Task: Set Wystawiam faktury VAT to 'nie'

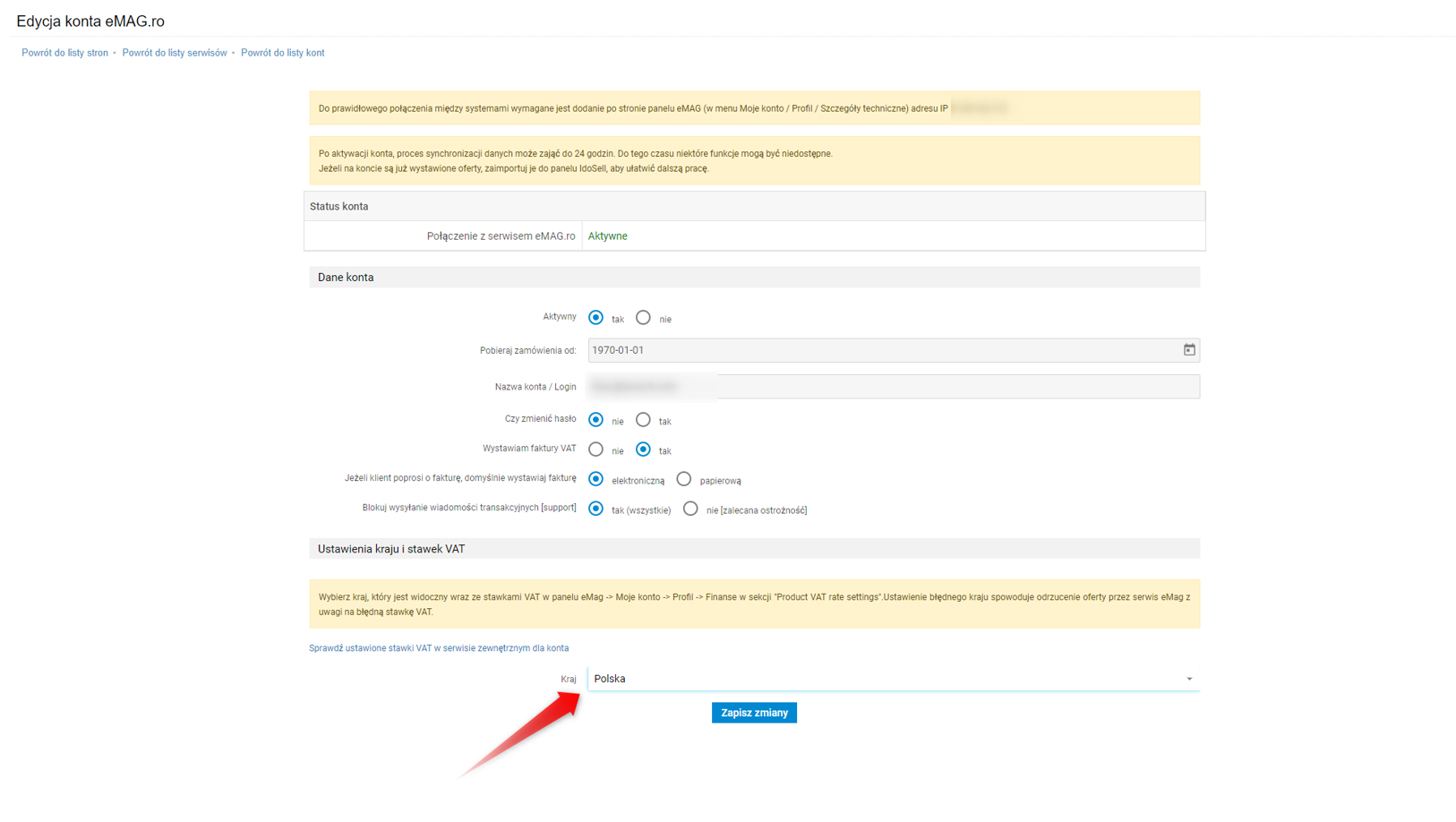Action: (x=595, y=450)
